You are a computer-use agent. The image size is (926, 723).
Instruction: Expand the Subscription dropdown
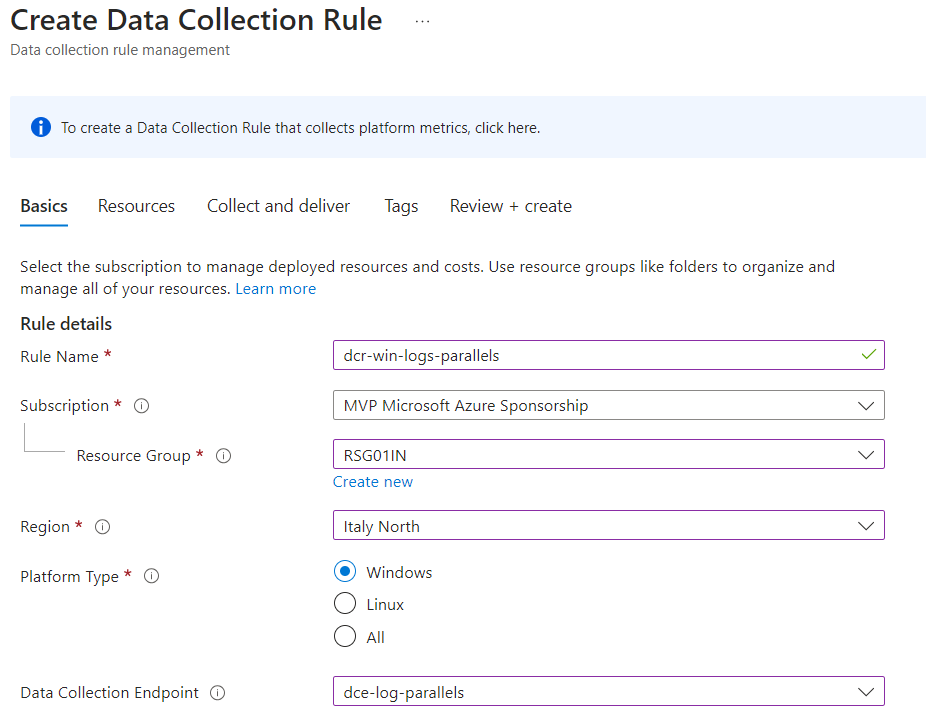point(608,405)
